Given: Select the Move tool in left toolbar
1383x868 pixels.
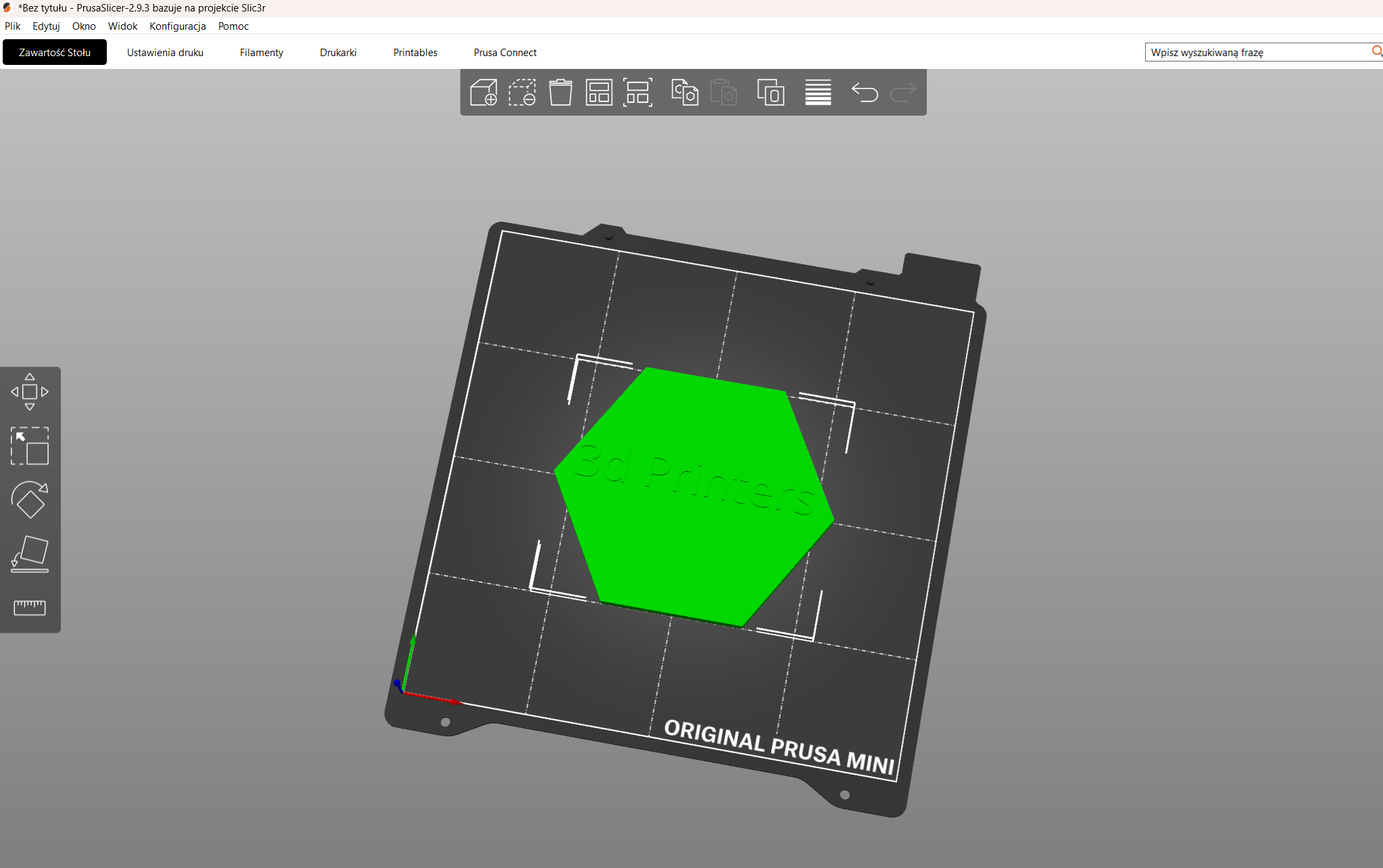Looking at the screenshot, I should 30,392.
